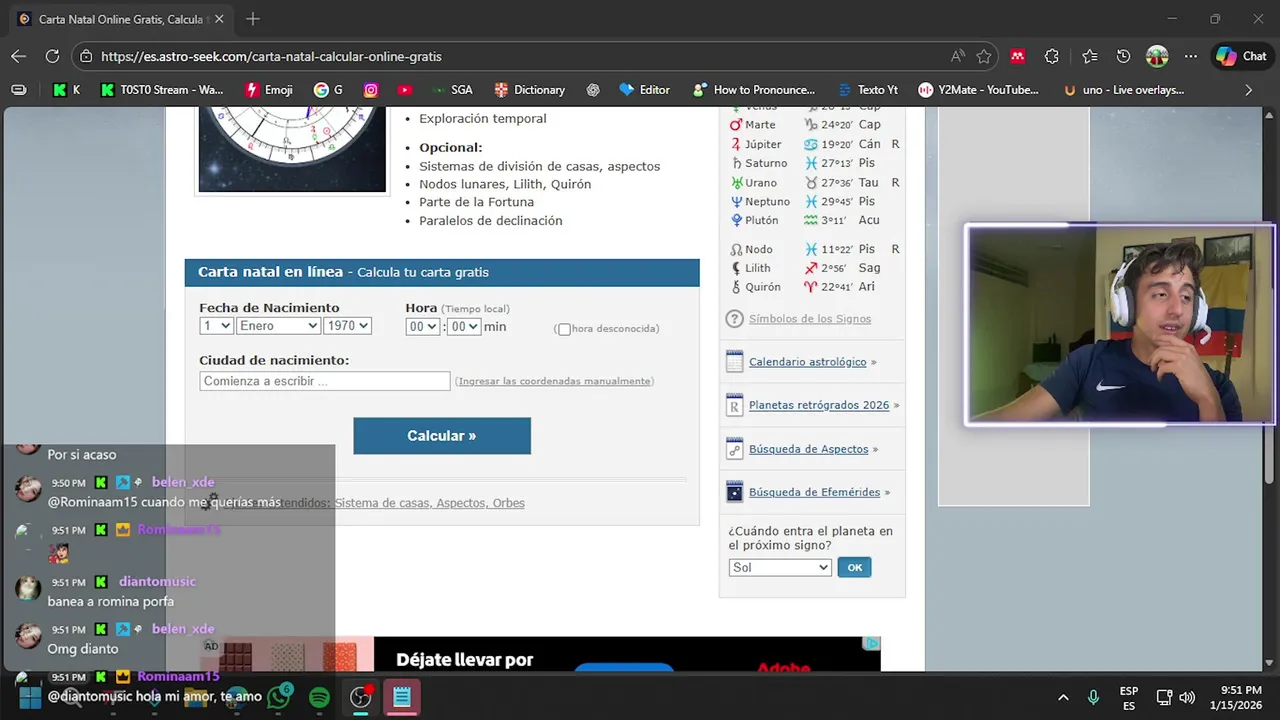Open the Texto Yt bookmark

867,90
